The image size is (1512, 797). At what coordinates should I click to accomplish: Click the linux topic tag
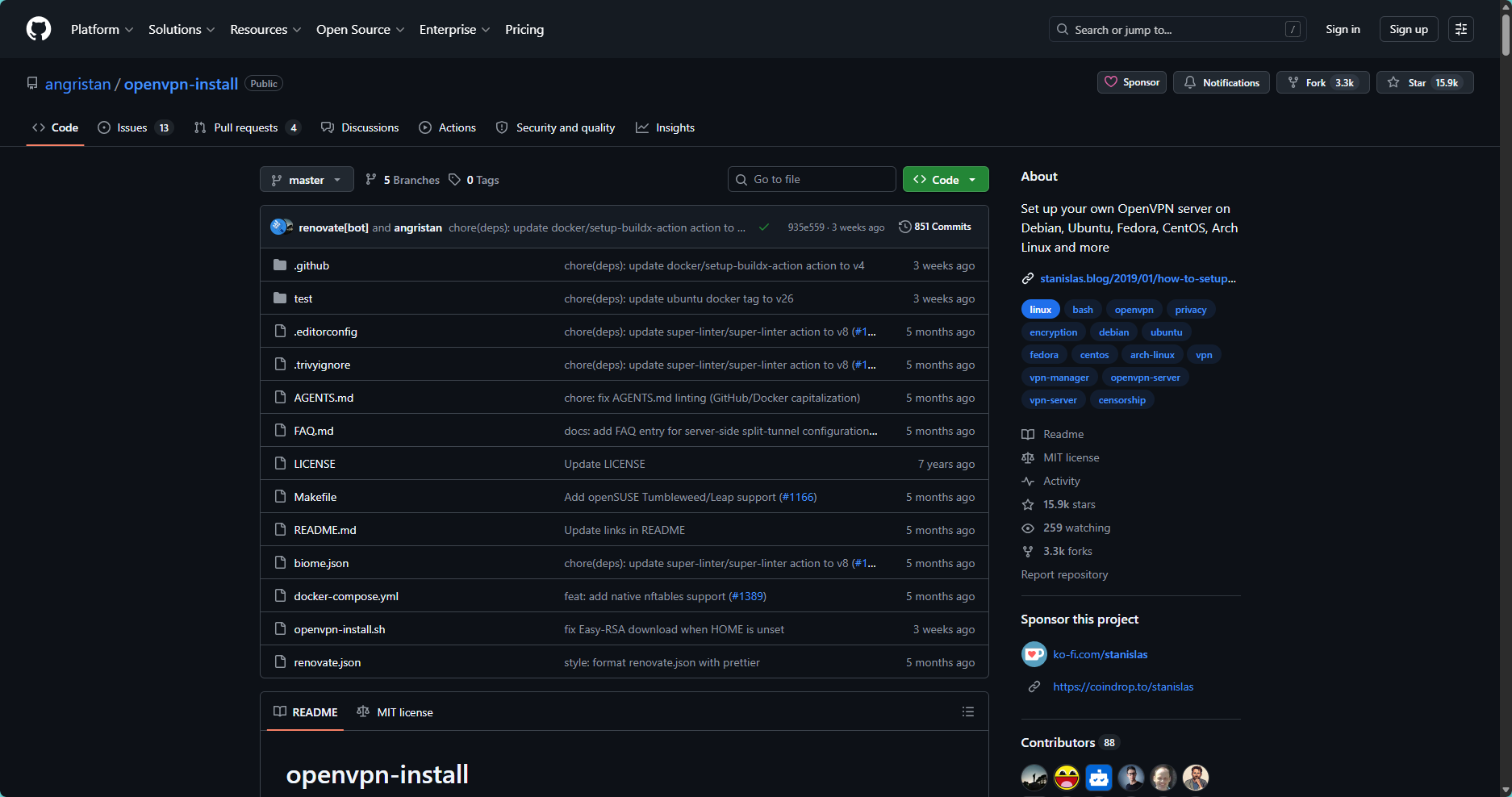click(x=1041, y=310)
